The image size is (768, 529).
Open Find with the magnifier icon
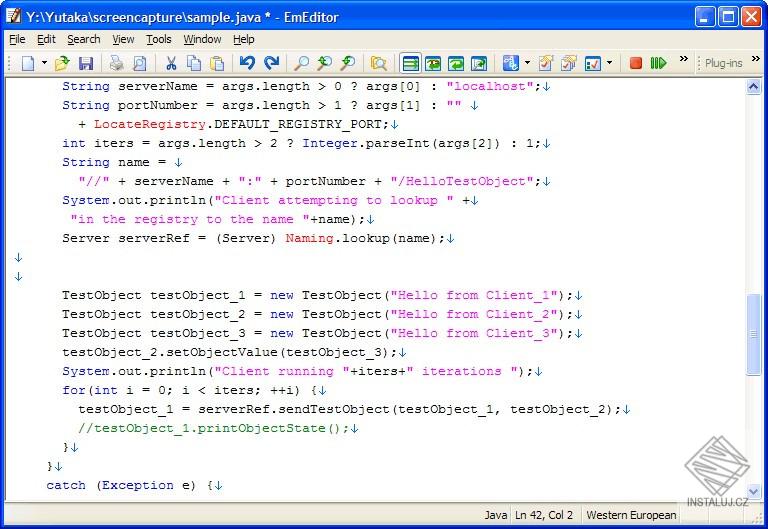point(301,63)
